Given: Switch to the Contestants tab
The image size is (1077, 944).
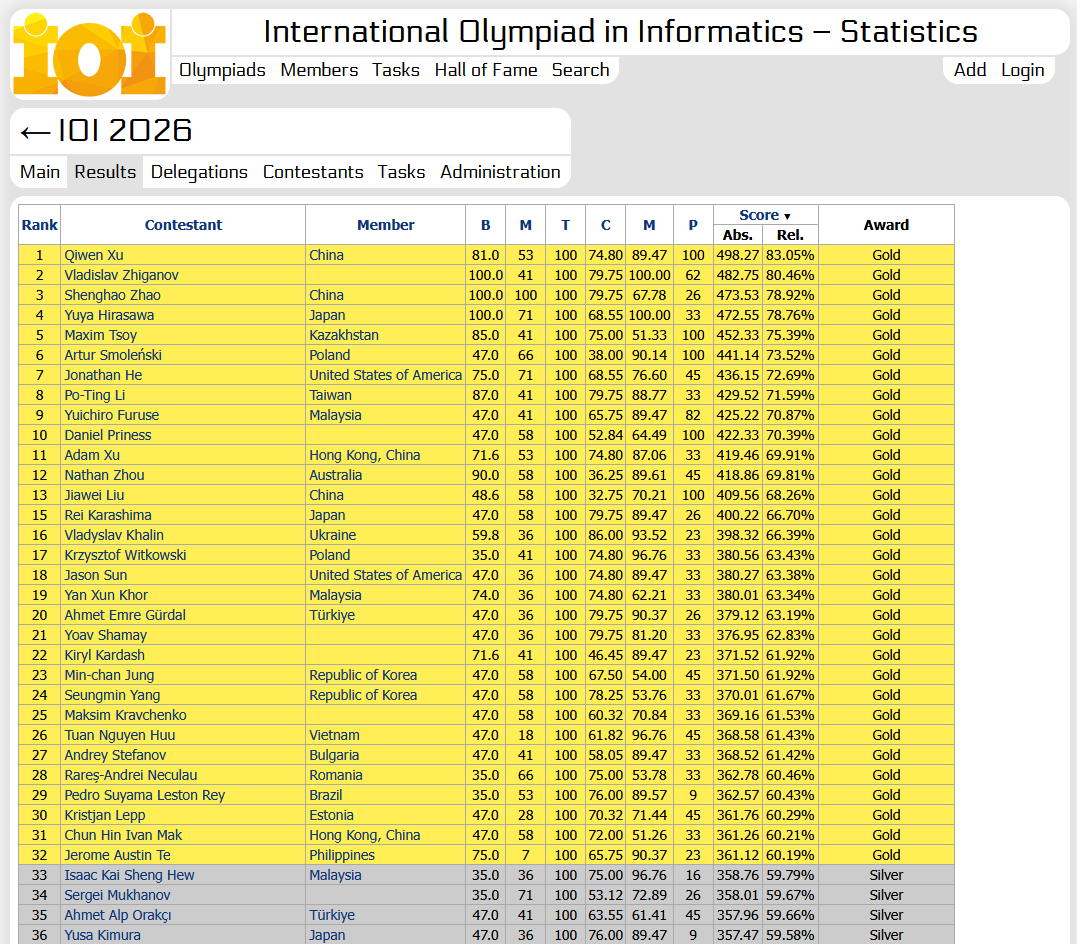Looking at the screenshot, I should [x=313, y=172].
